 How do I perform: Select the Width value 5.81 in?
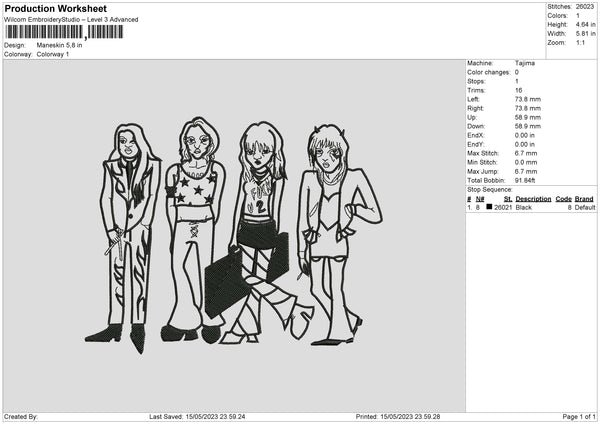tap(585, 34)
